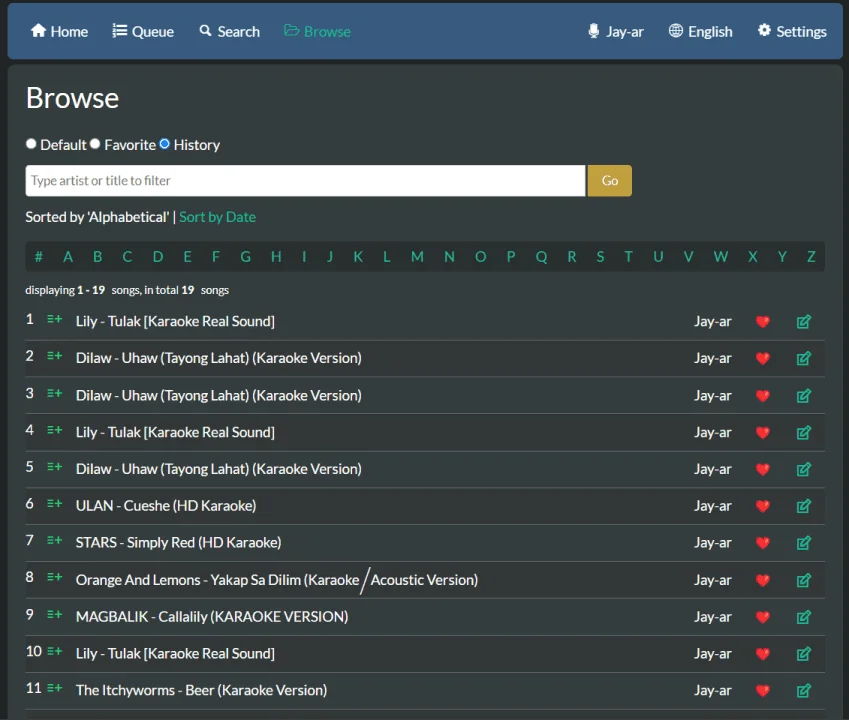Viewport: 849px width, 720px height.
Task: Focus the artist or title filter field
Action: (x=305, y=181)
